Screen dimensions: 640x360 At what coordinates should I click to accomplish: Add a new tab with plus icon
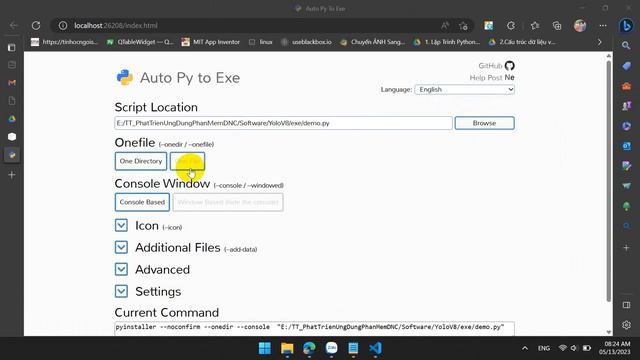pyautogui.click(x=12, y=175)
